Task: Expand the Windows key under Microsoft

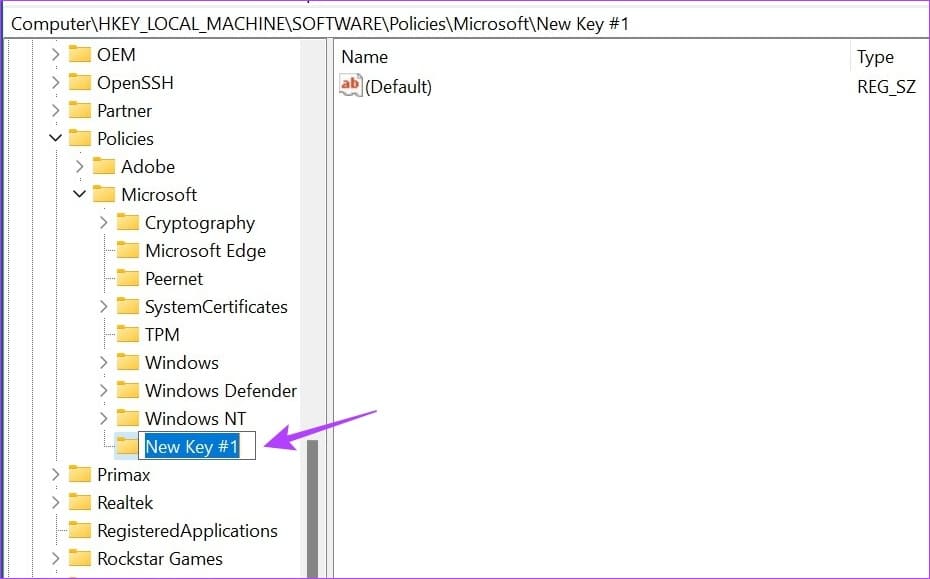Action: point(103,362)
